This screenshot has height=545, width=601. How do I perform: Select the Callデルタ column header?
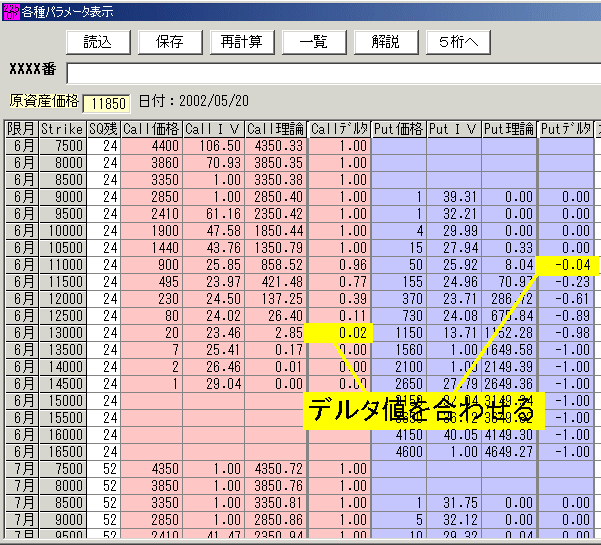pos(340,129)
